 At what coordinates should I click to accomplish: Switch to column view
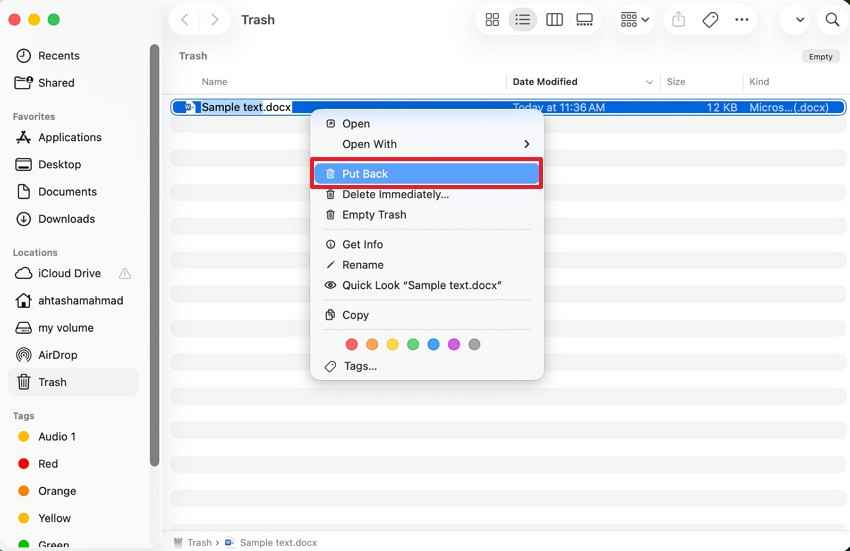point(554,20)
